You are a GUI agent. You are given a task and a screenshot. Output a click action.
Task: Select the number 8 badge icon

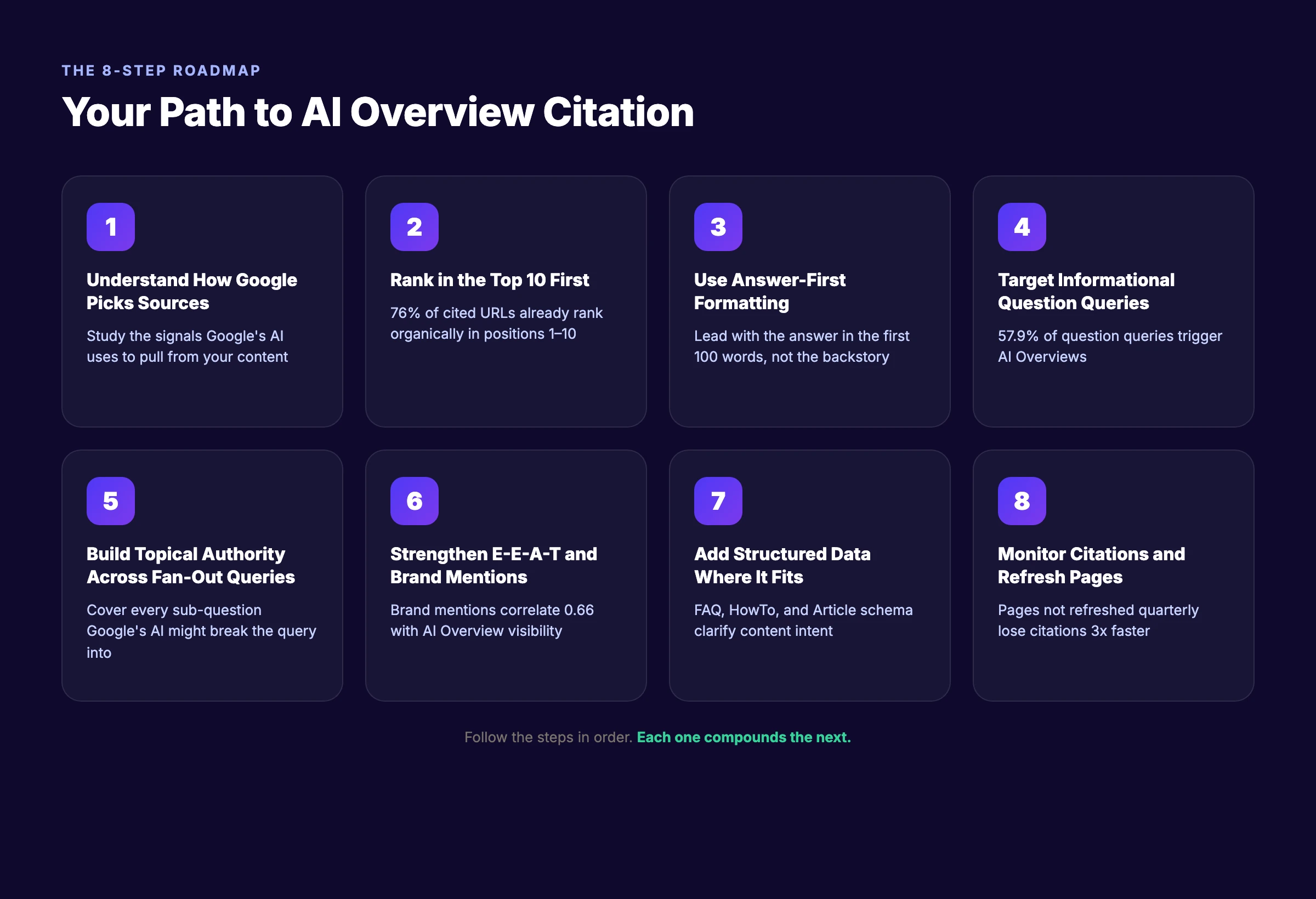coord(1022,500)
